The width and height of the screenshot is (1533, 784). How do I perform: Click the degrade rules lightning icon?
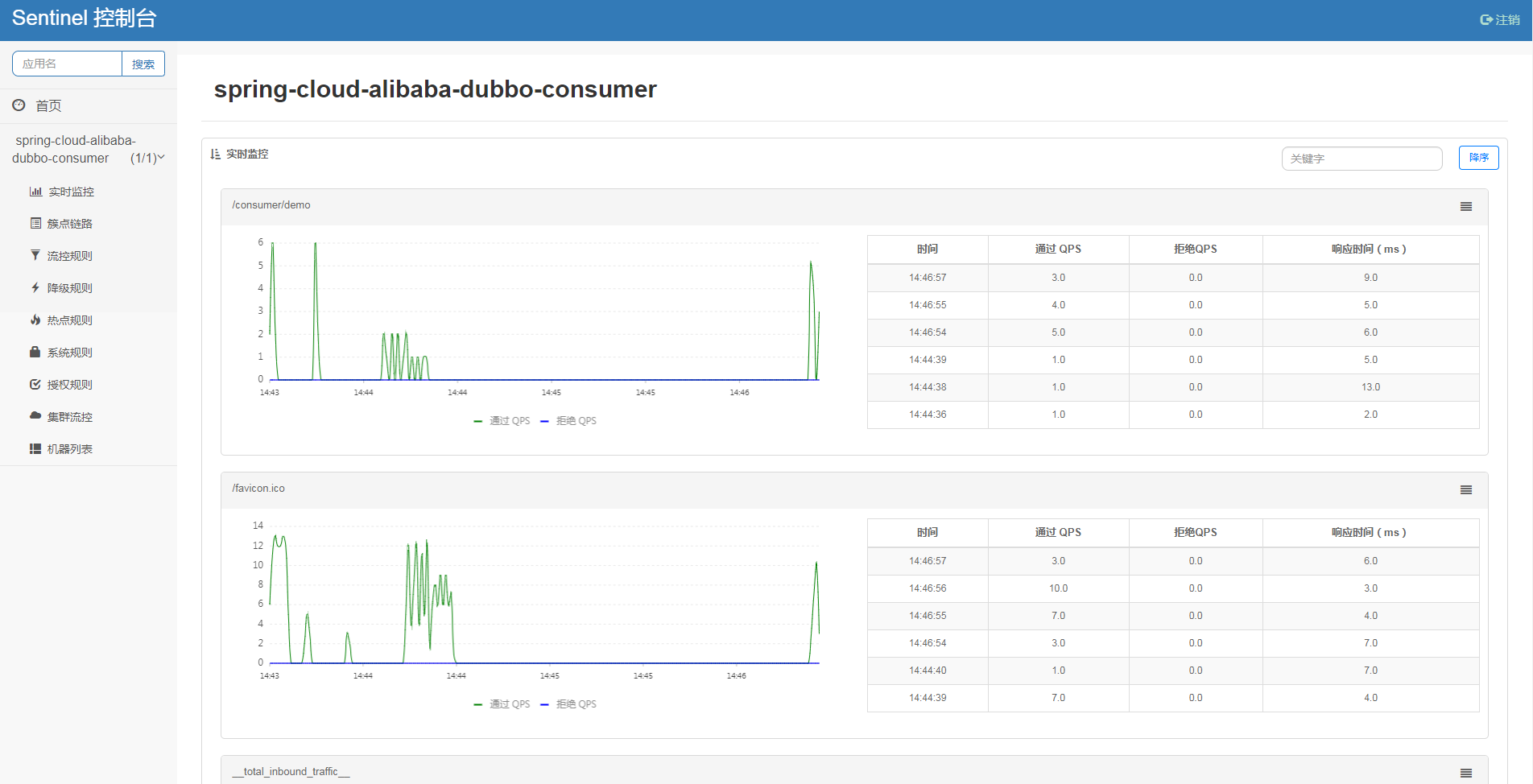(x=35, y=287)
